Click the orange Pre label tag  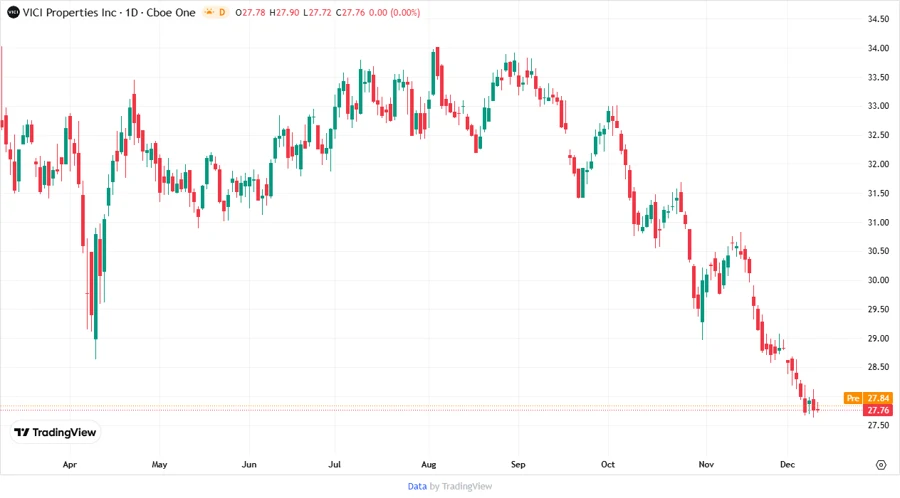853,398
